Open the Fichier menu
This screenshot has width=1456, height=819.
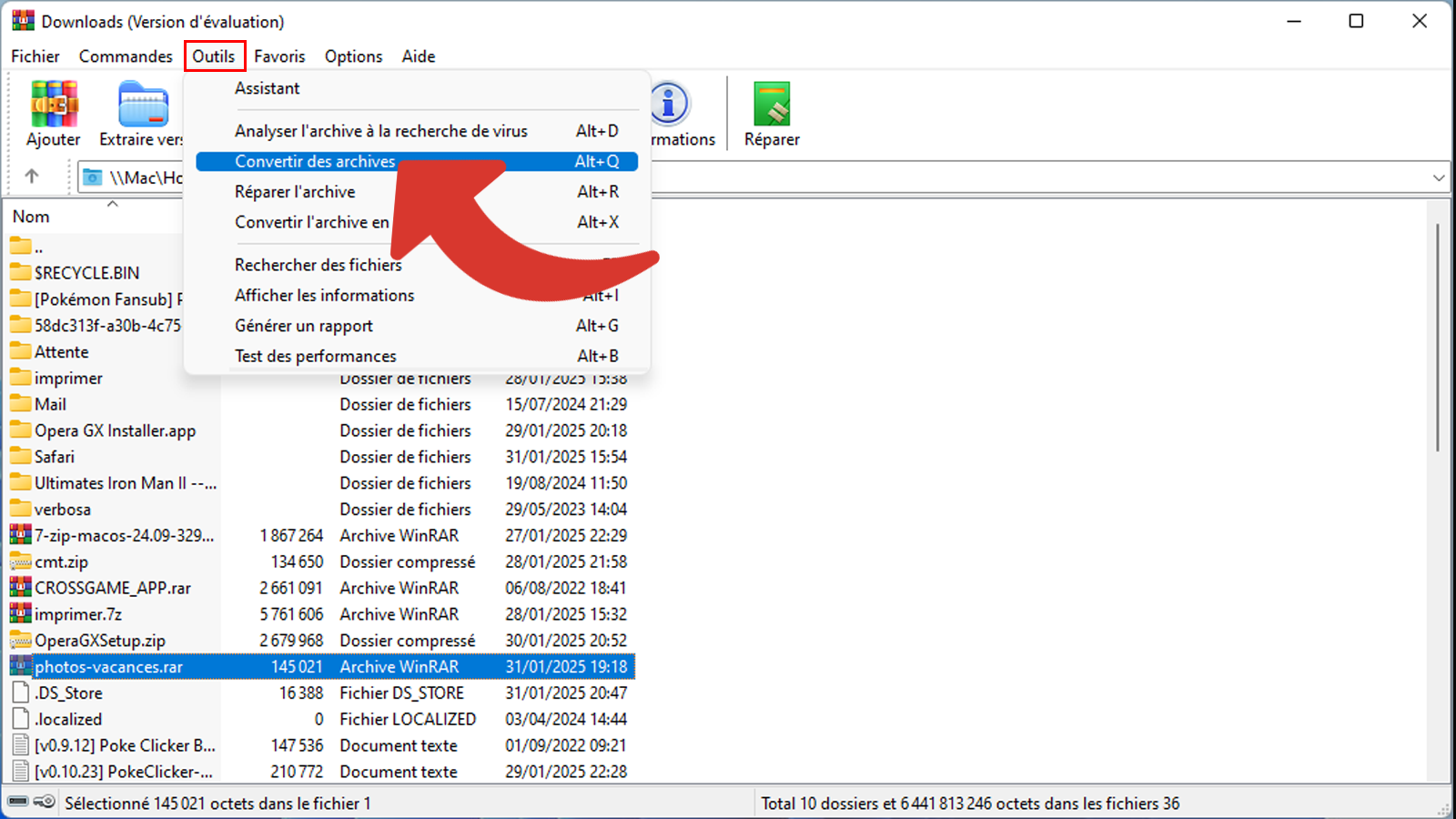click(35, 56)
